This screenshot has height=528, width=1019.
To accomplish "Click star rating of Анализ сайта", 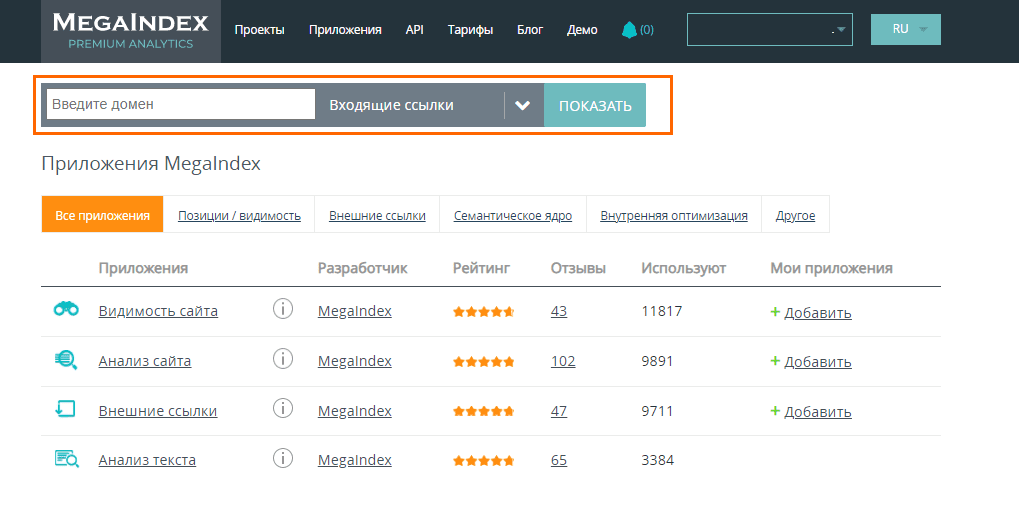I will pos(484,362).
